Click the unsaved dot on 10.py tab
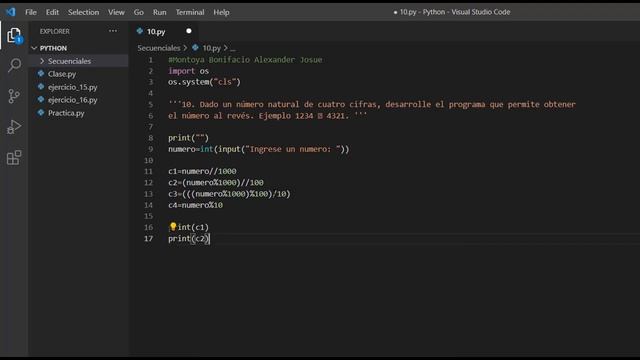 pyautogui.click(x=189, y=31)
